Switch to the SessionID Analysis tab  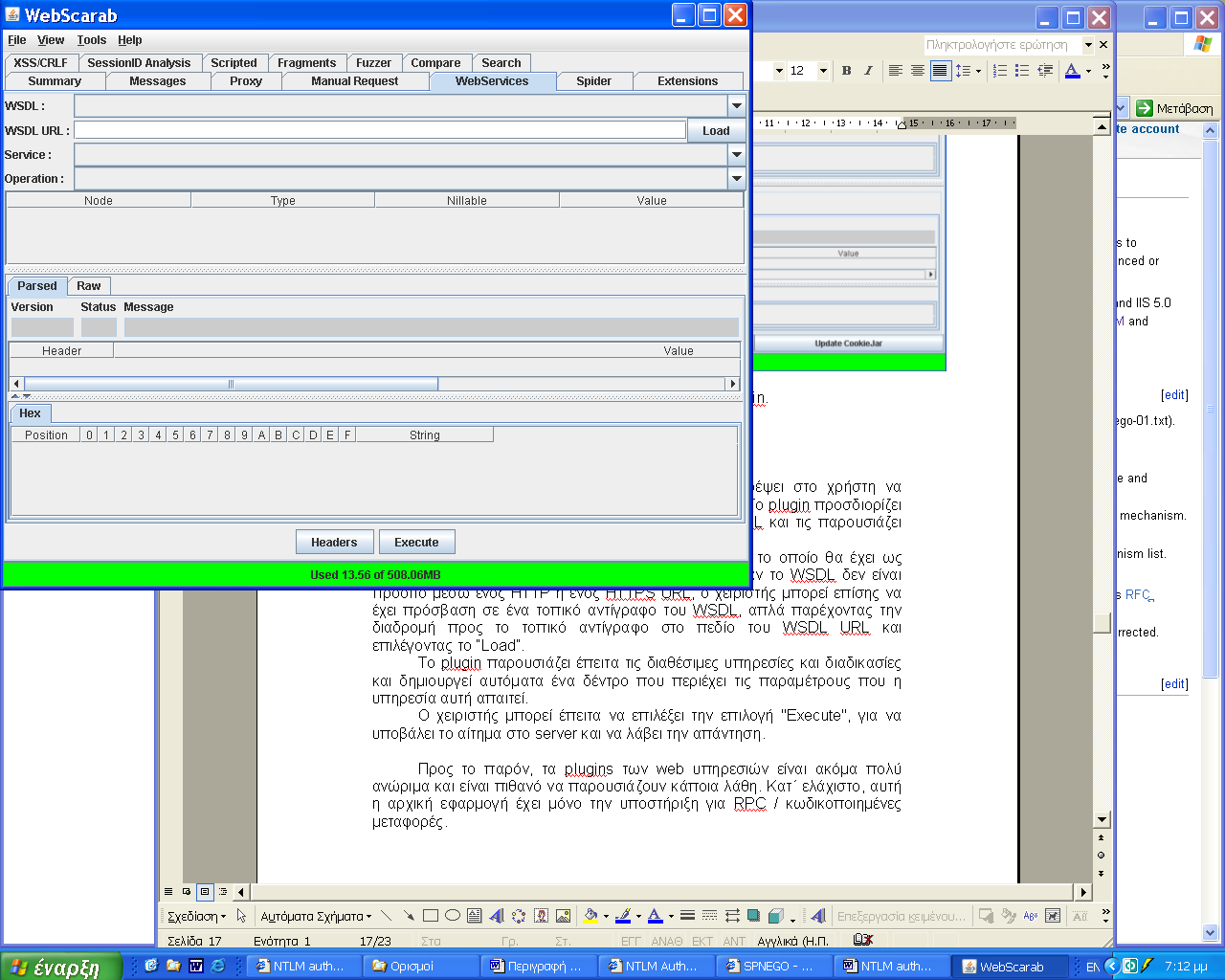[x=139, y=63]
